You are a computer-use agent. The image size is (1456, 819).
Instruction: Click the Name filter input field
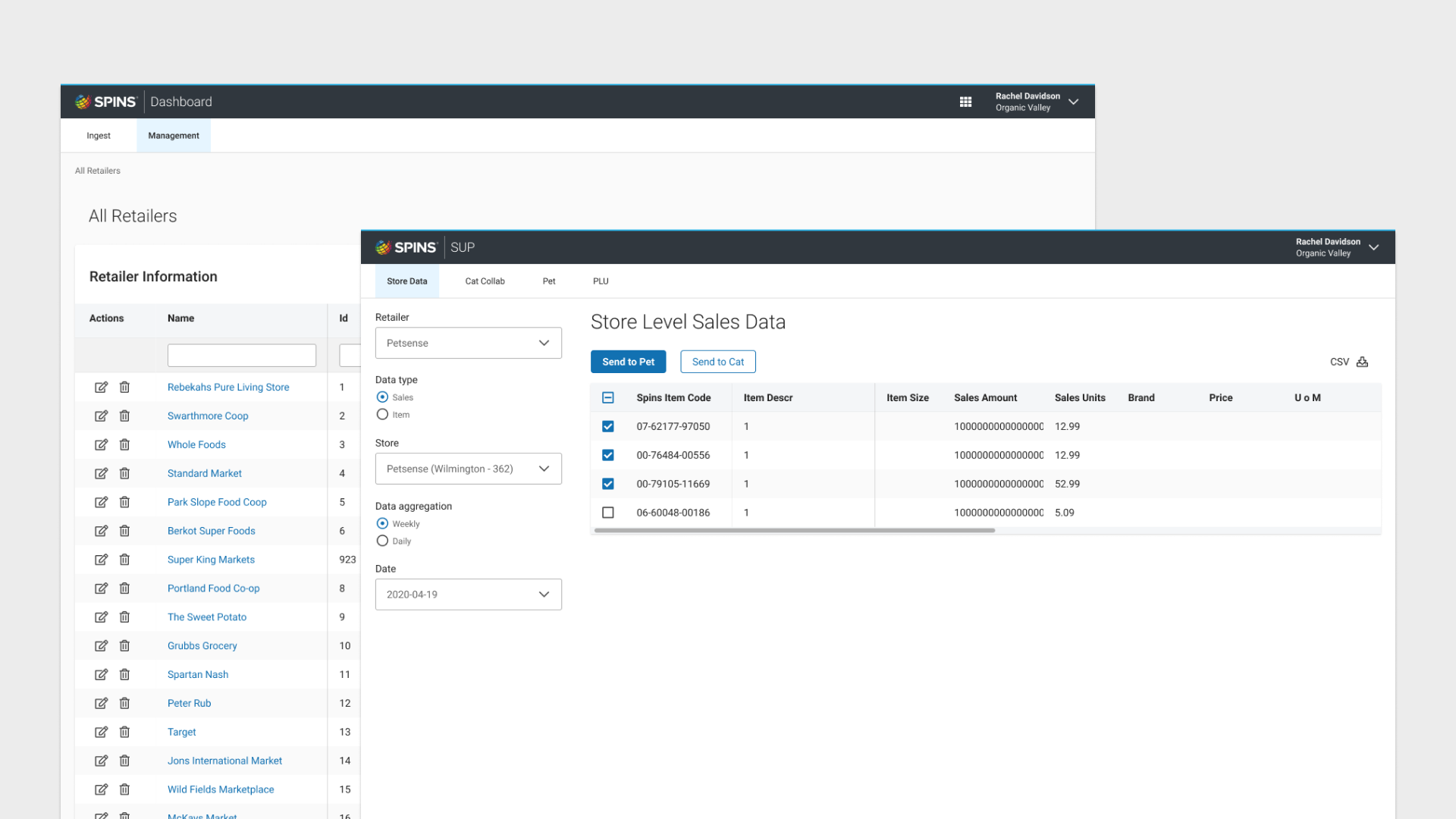242,356
